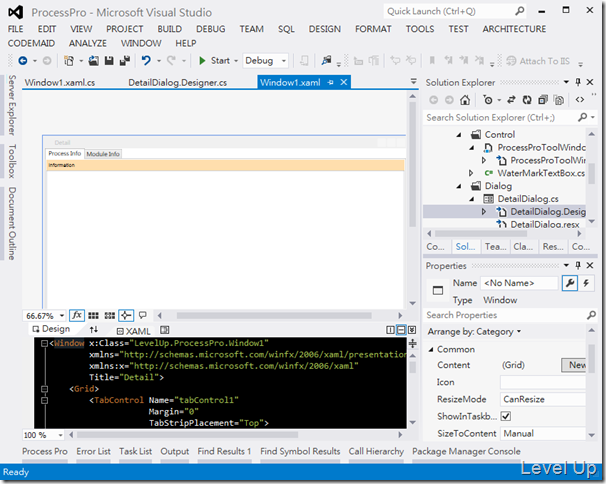606x484 pixels.
Task: Open the Error List panel
Action: click(x=93, y=452)
